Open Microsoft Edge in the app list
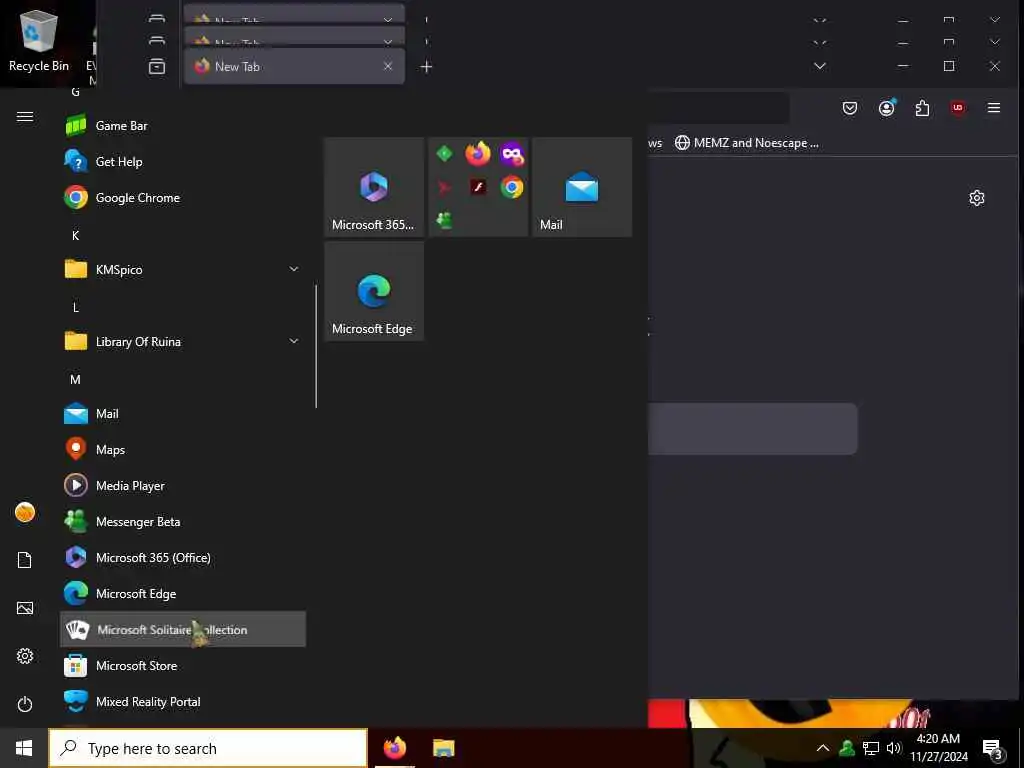Image resolution: width=1024 pixels, height=768 pixels. click(x=182, y=593)
